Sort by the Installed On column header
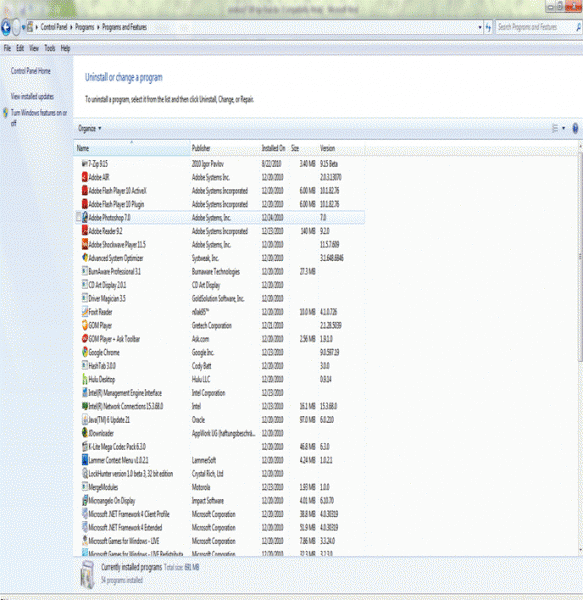 point(274,148)
